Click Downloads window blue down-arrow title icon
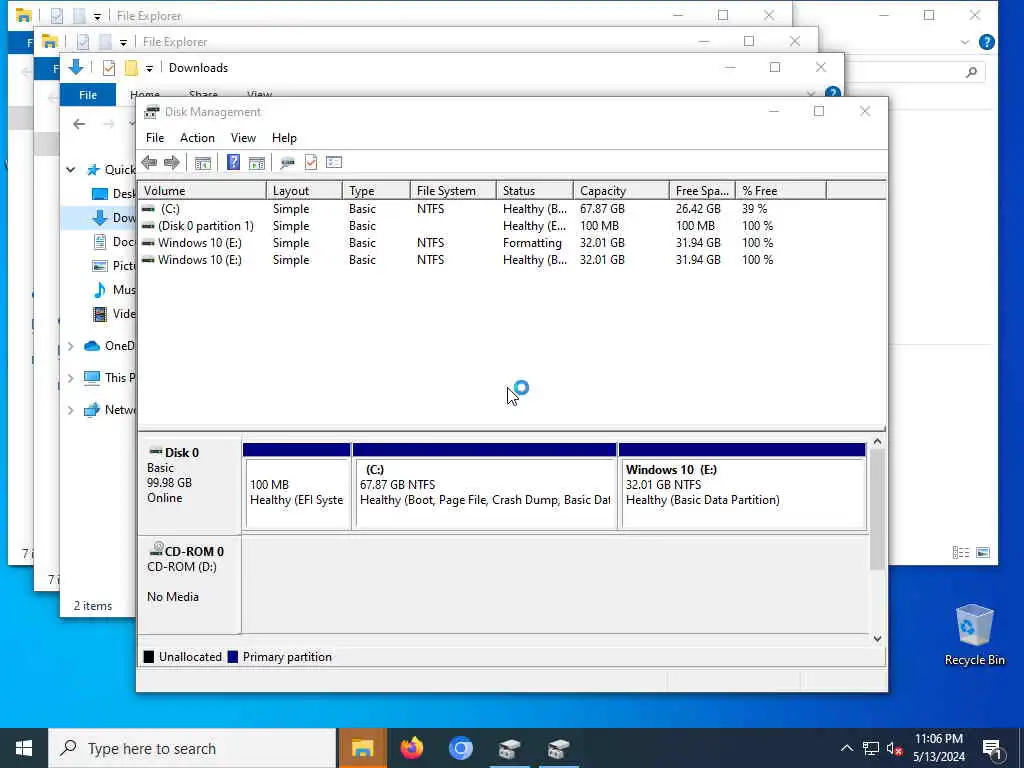The width and height of the screenshot is (1024, 768). 76,67
